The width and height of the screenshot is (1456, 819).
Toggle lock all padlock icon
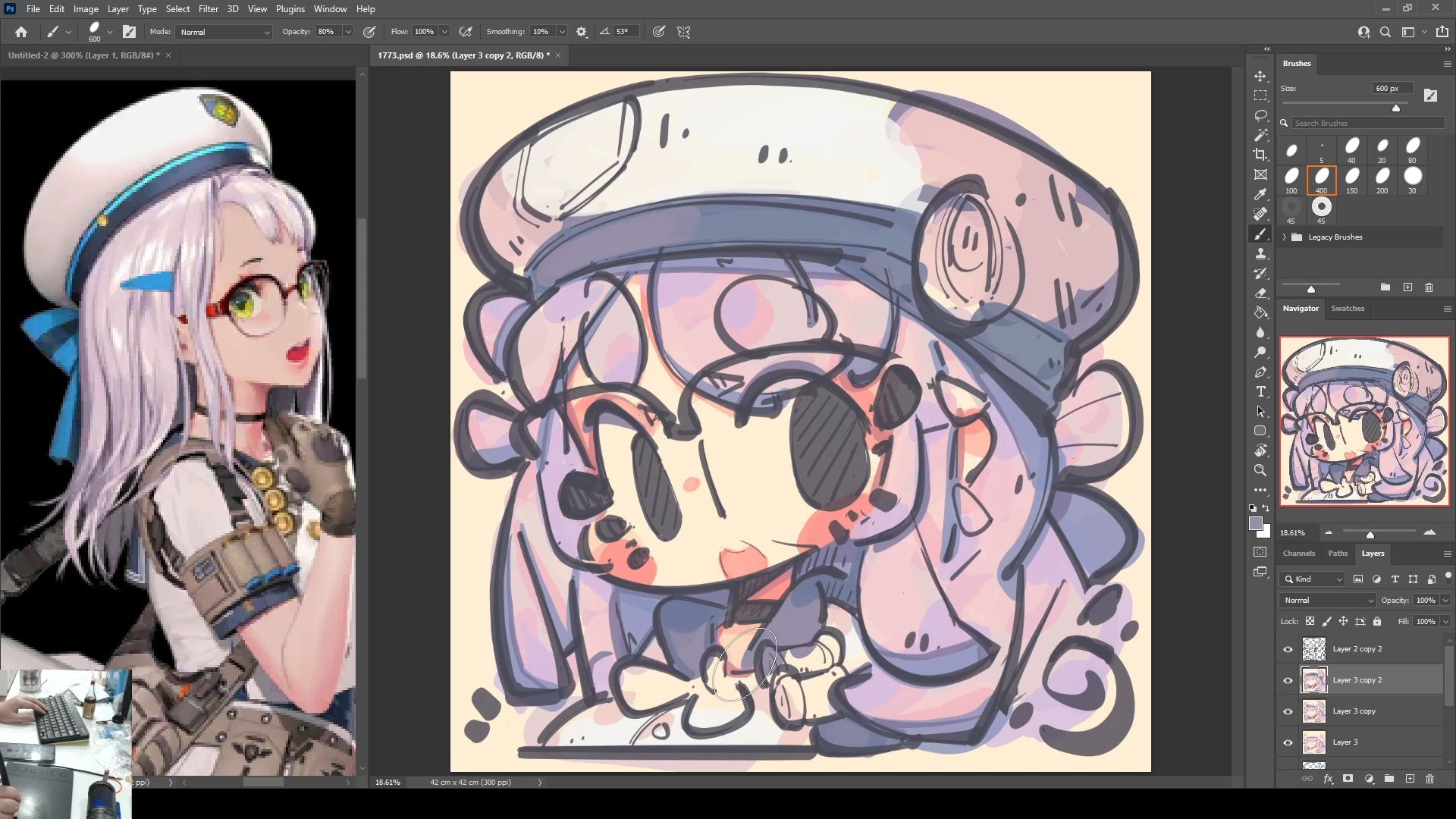point(1377,621)
